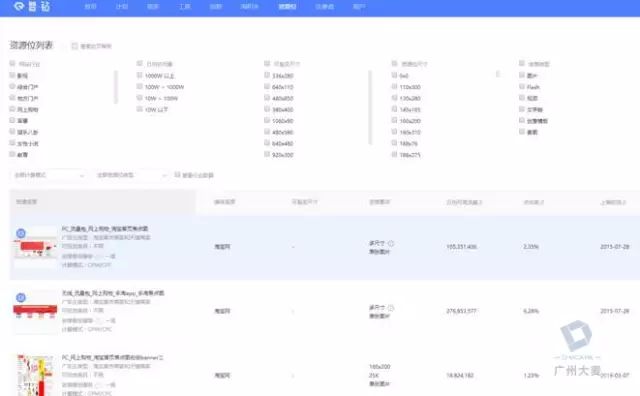640x396 pixels.
Task: Open the highlighted tab in the blue navigation bar
Action: (287, 7)
